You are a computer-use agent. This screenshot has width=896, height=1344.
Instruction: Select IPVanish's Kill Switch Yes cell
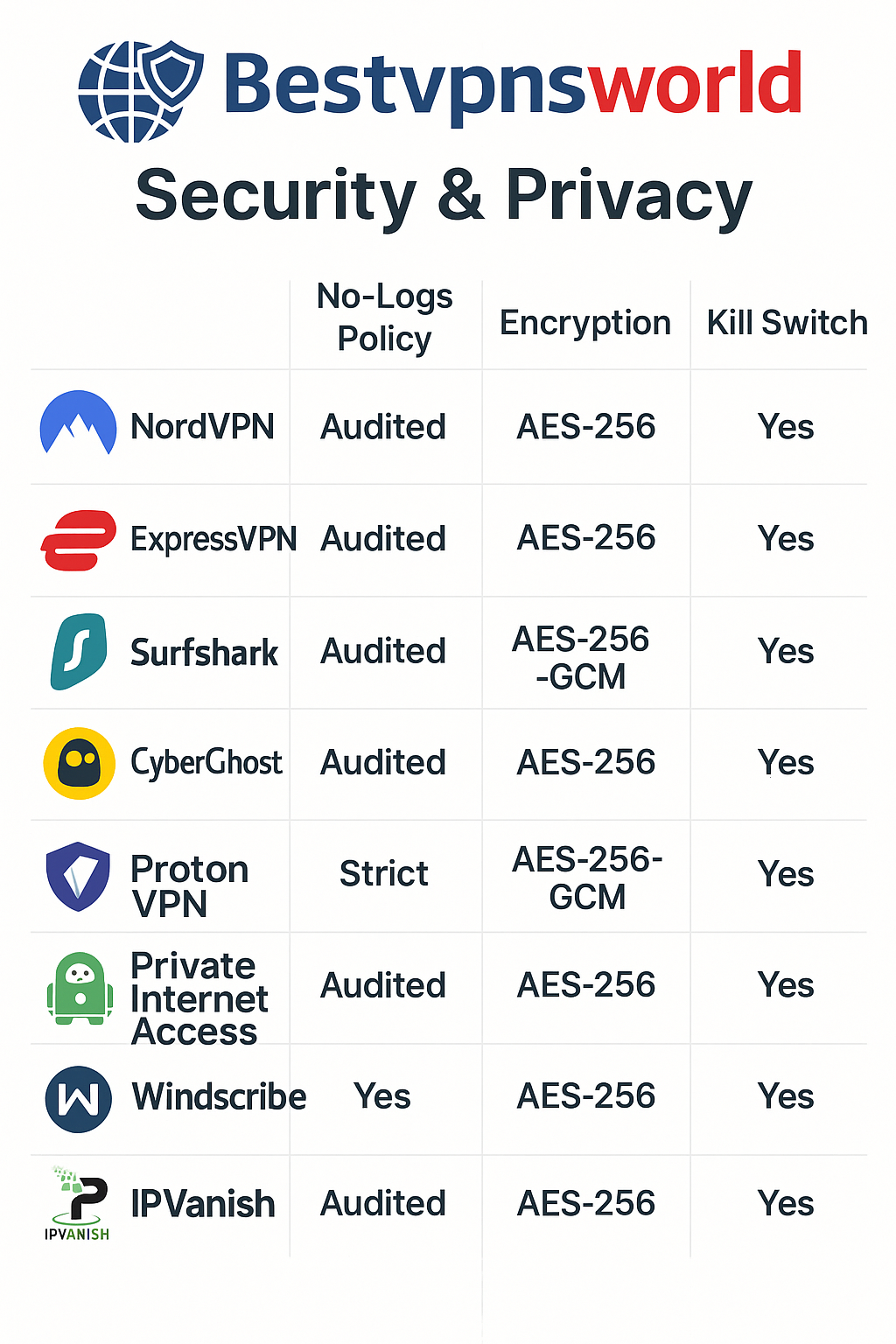[x=786, y=1204]
